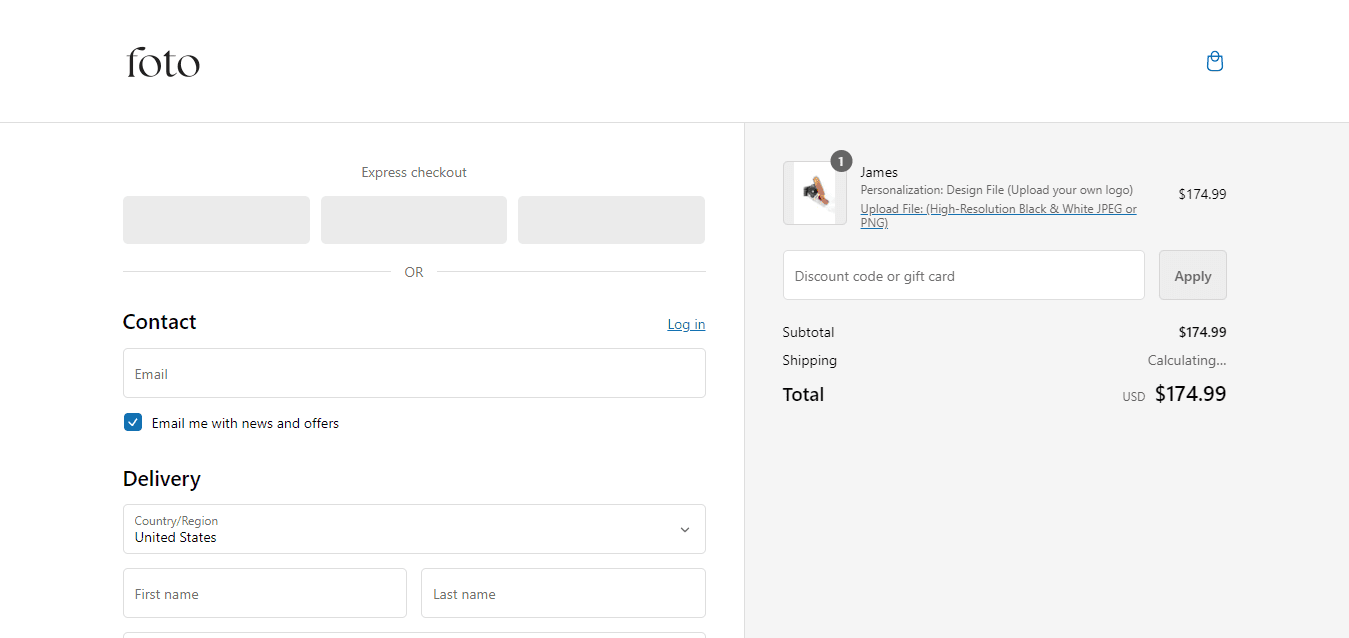Viewport: 1349px width, 638px height.
Task: Click the middle express checkout placeholder button
Action: click(414, 220)
